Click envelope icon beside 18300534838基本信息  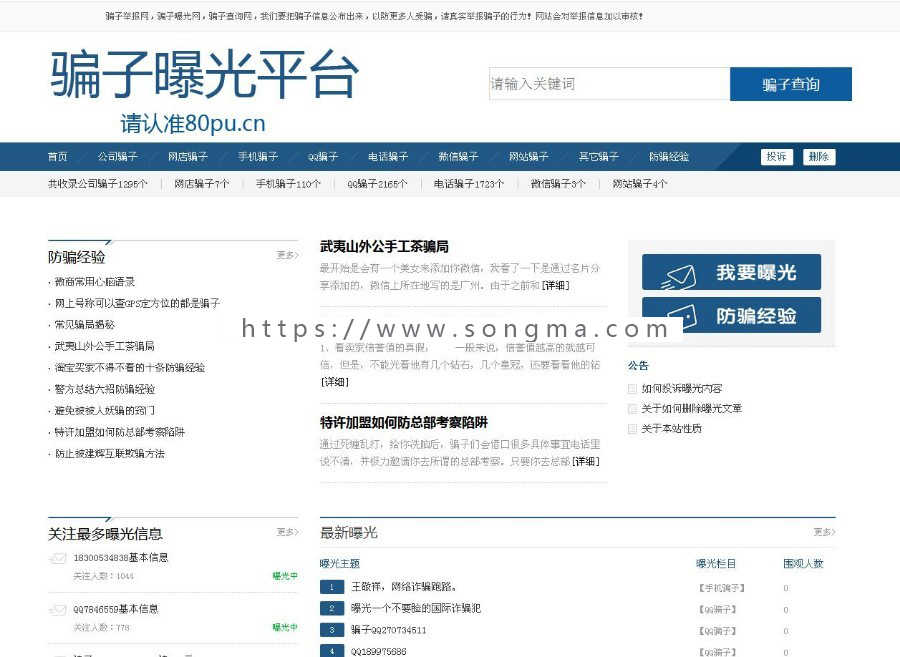coord(57,558)
